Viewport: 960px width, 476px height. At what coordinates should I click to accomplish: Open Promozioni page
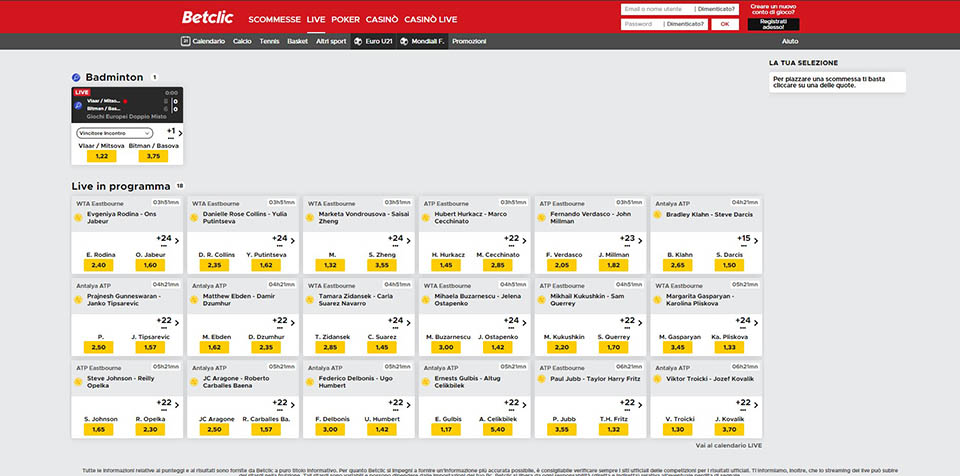[x=469, y=42]
